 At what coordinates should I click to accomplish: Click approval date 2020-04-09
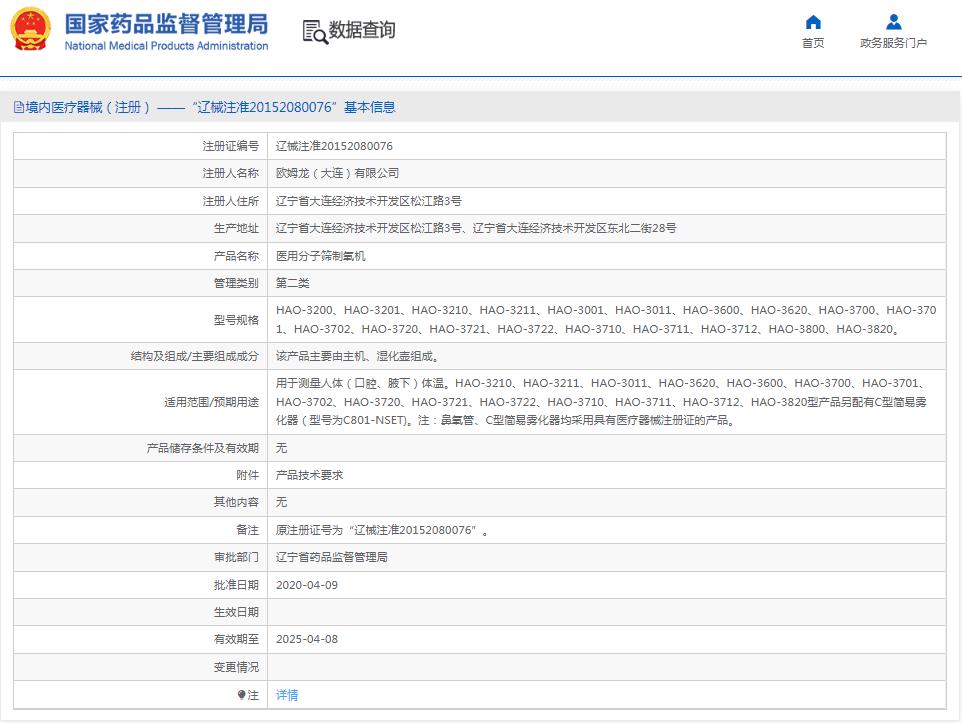[x=306, y=585]
